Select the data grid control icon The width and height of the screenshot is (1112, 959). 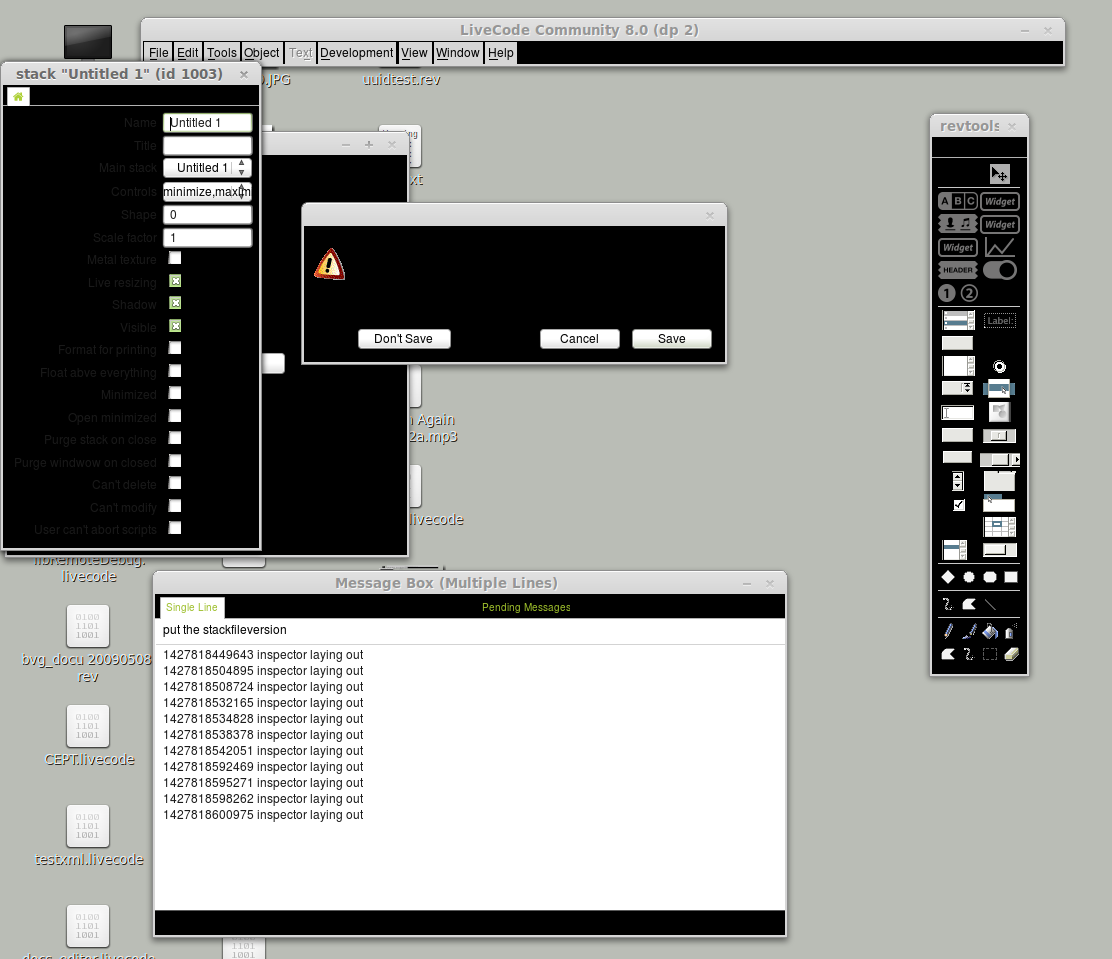tap(999, 527)
